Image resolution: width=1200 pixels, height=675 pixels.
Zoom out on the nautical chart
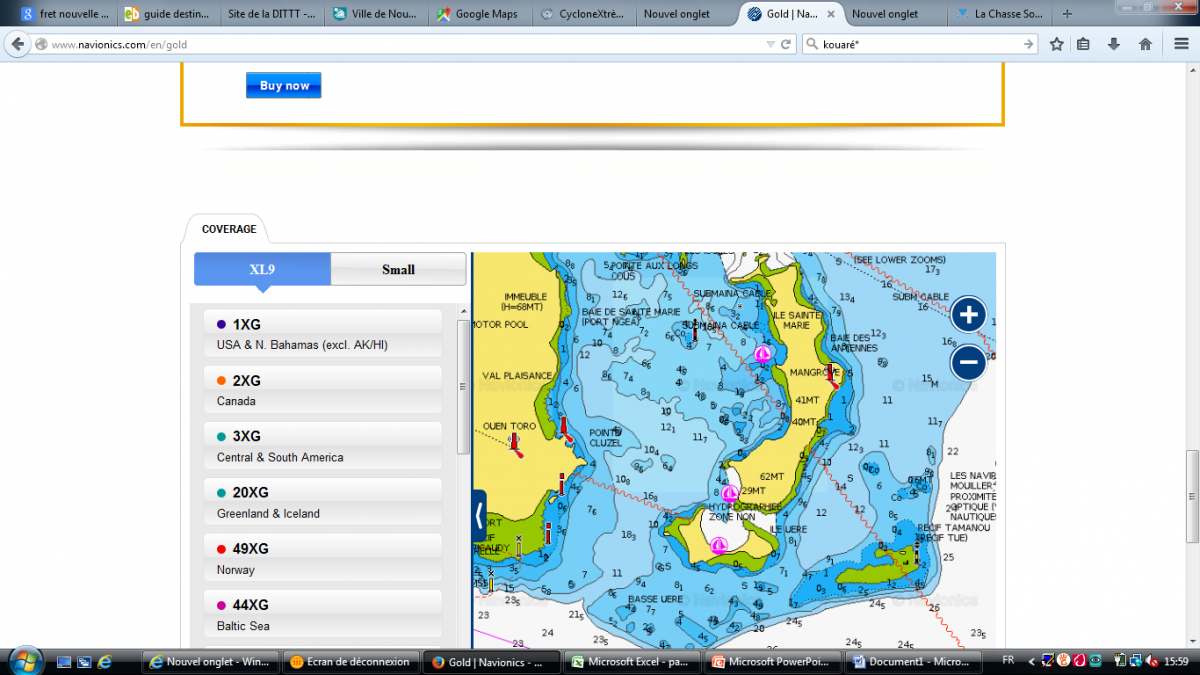tap(968, 362)
